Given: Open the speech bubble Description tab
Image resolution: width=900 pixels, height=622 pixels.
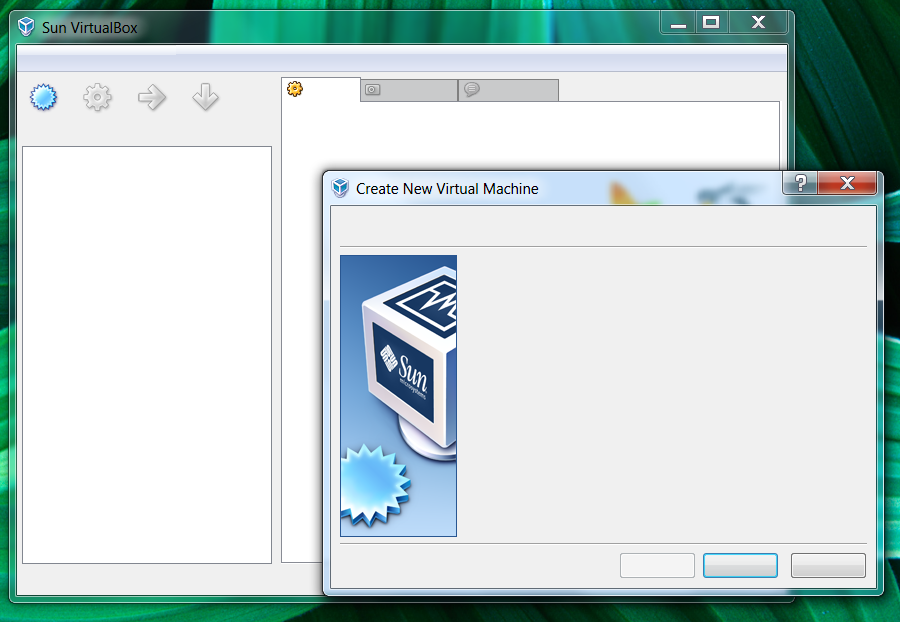Looking at the screenshot, I should [x=508, y=90].
